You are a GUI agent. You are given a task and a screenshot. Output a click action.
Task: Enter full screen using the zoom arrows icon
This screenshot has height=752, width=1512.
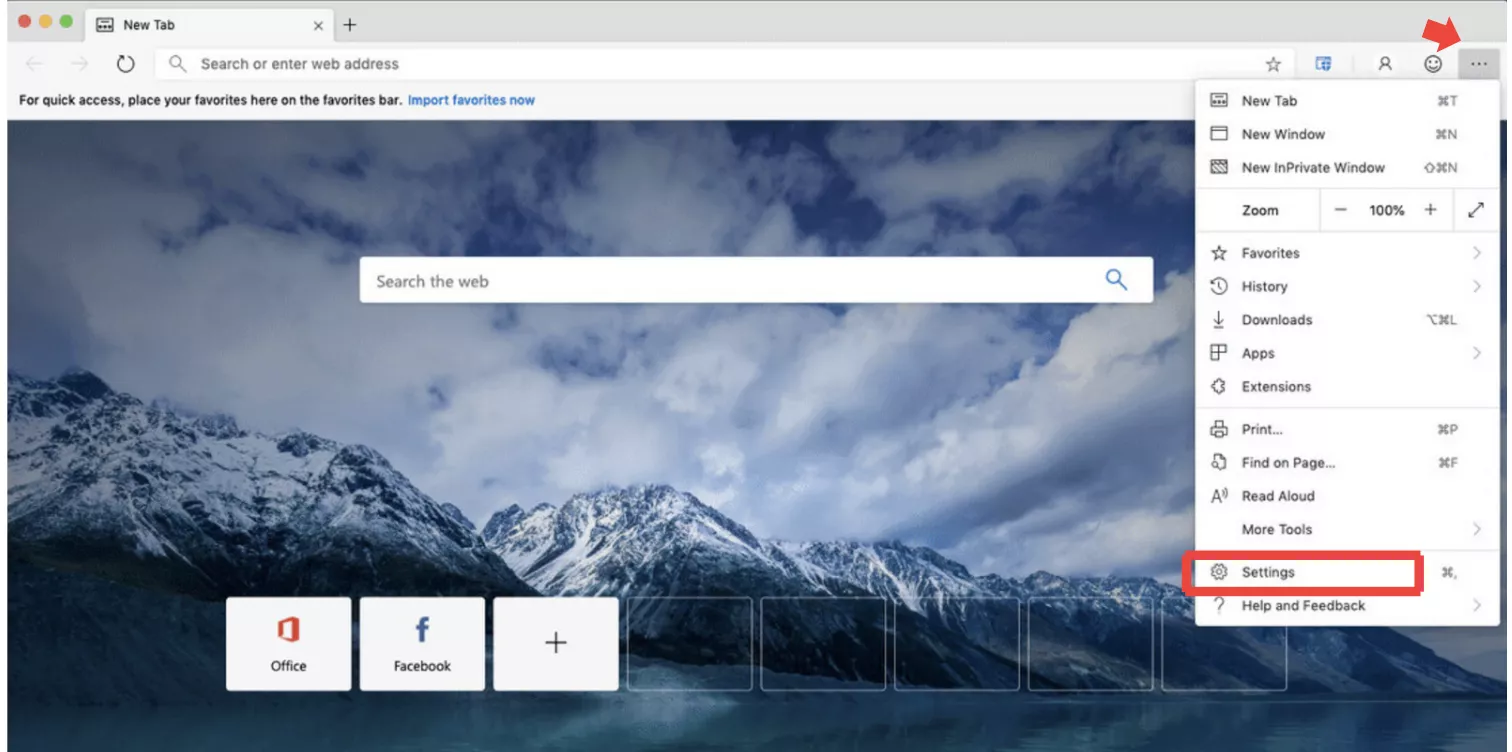(x=1476, y=210)
